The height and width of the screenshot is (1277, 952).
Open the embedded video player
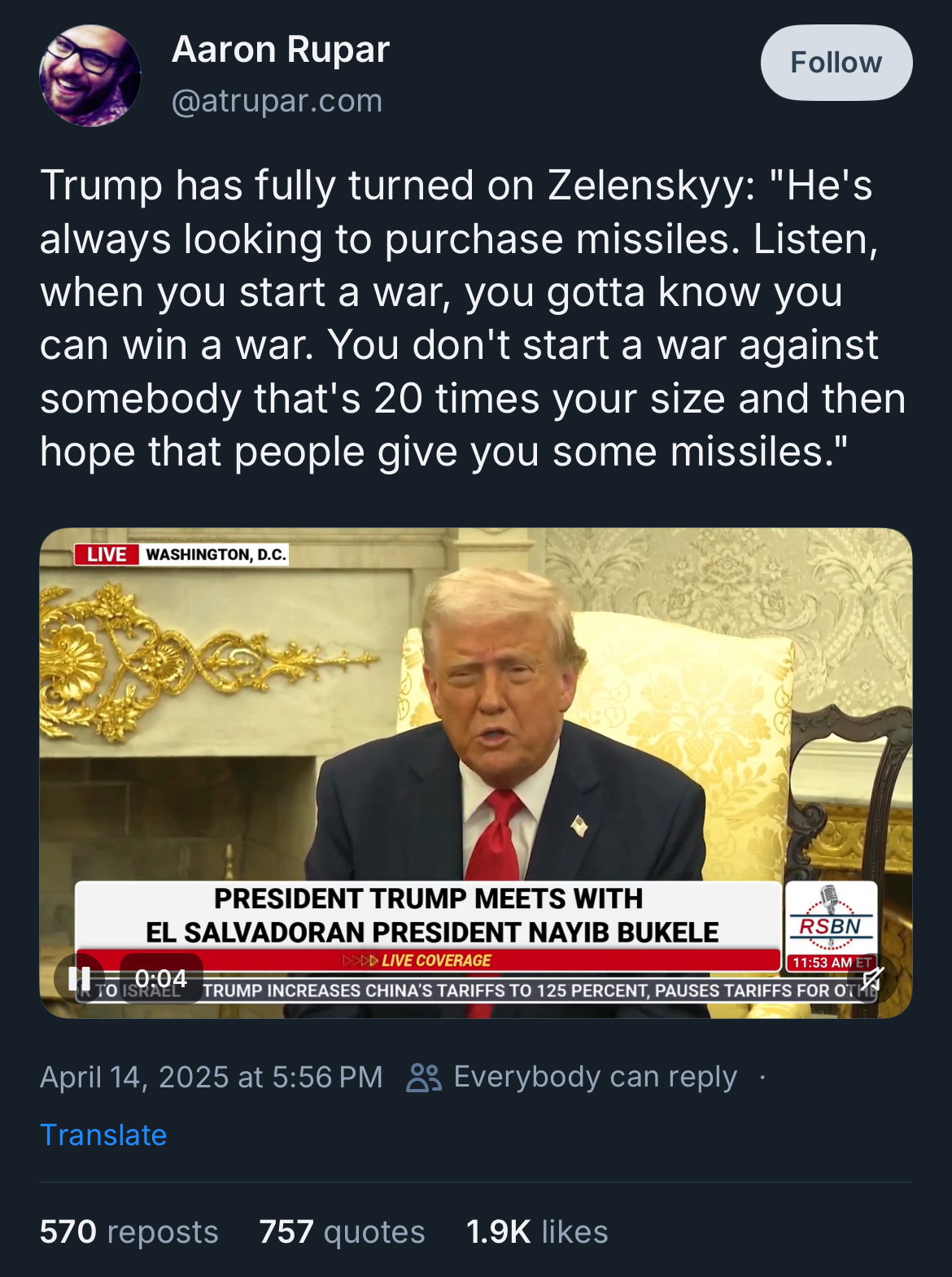tap(476, 773)
